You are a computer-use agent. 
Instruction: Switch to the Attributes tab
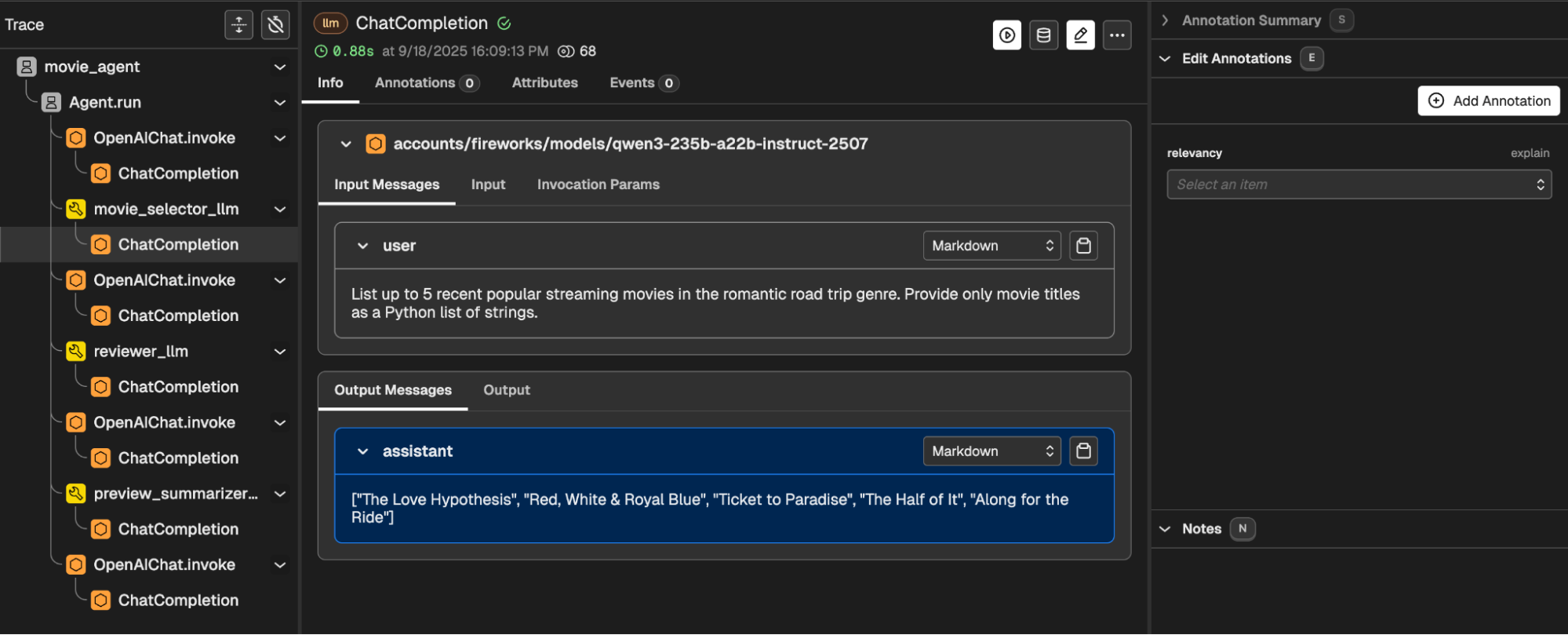544,83
